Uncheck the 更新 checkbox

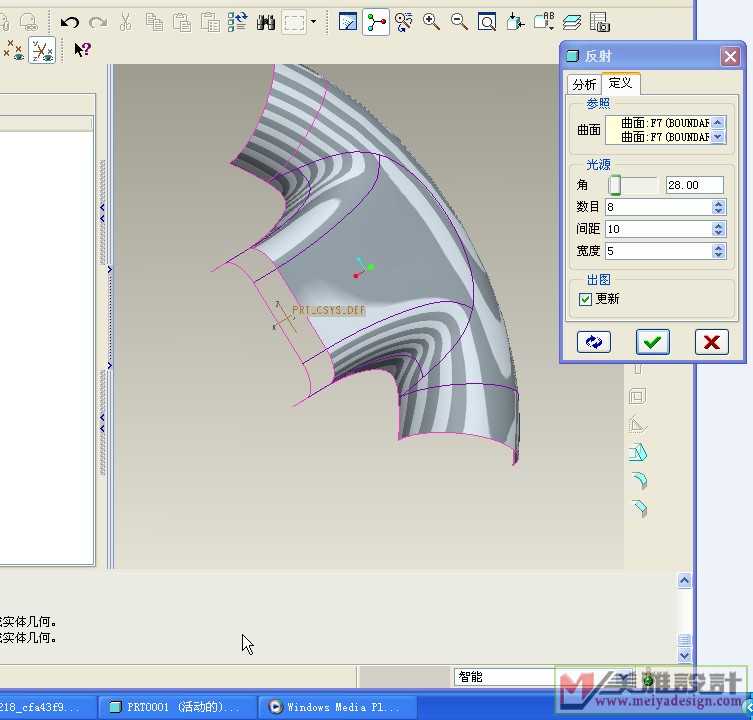(586, 299)
